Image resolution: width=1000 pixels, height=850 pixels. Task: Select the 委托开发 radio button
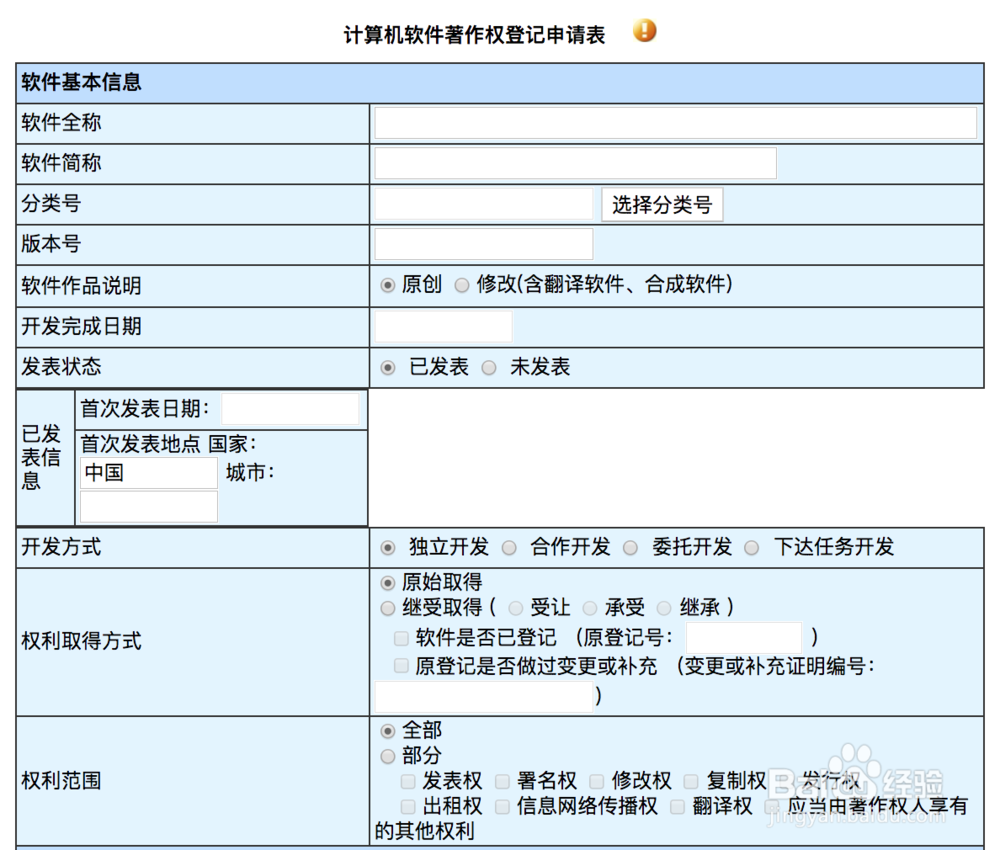click(630, 548)
